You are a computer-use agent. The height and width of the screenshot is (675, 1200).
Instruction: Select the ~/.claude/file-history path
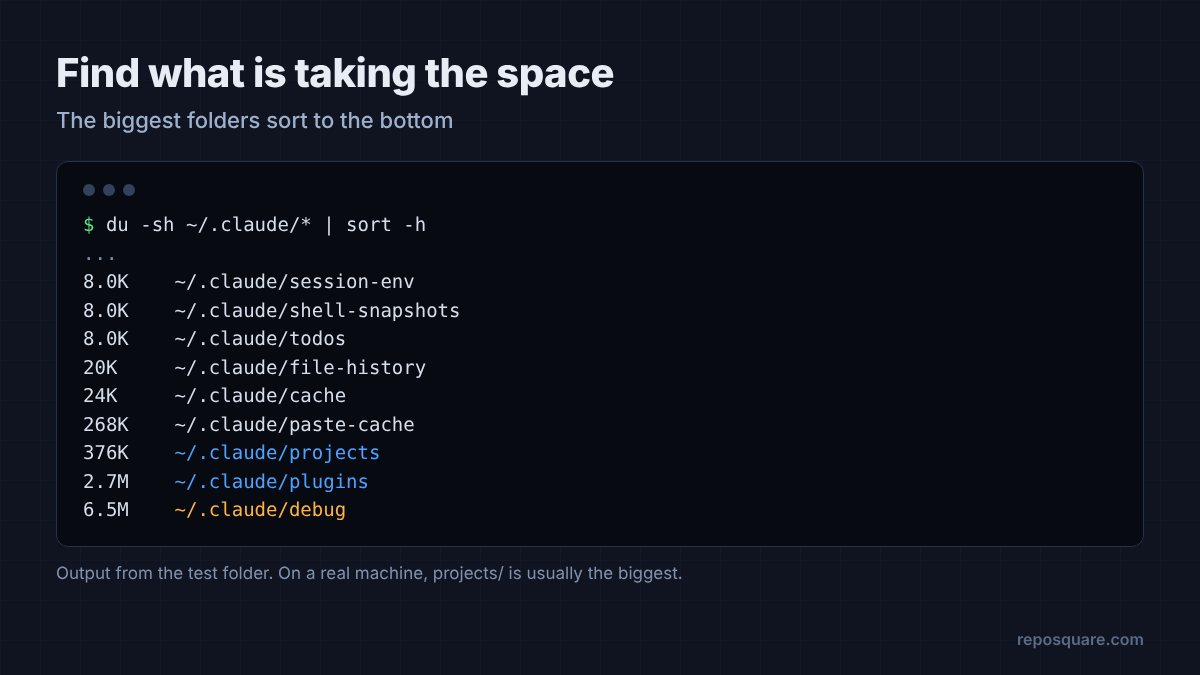300,367
